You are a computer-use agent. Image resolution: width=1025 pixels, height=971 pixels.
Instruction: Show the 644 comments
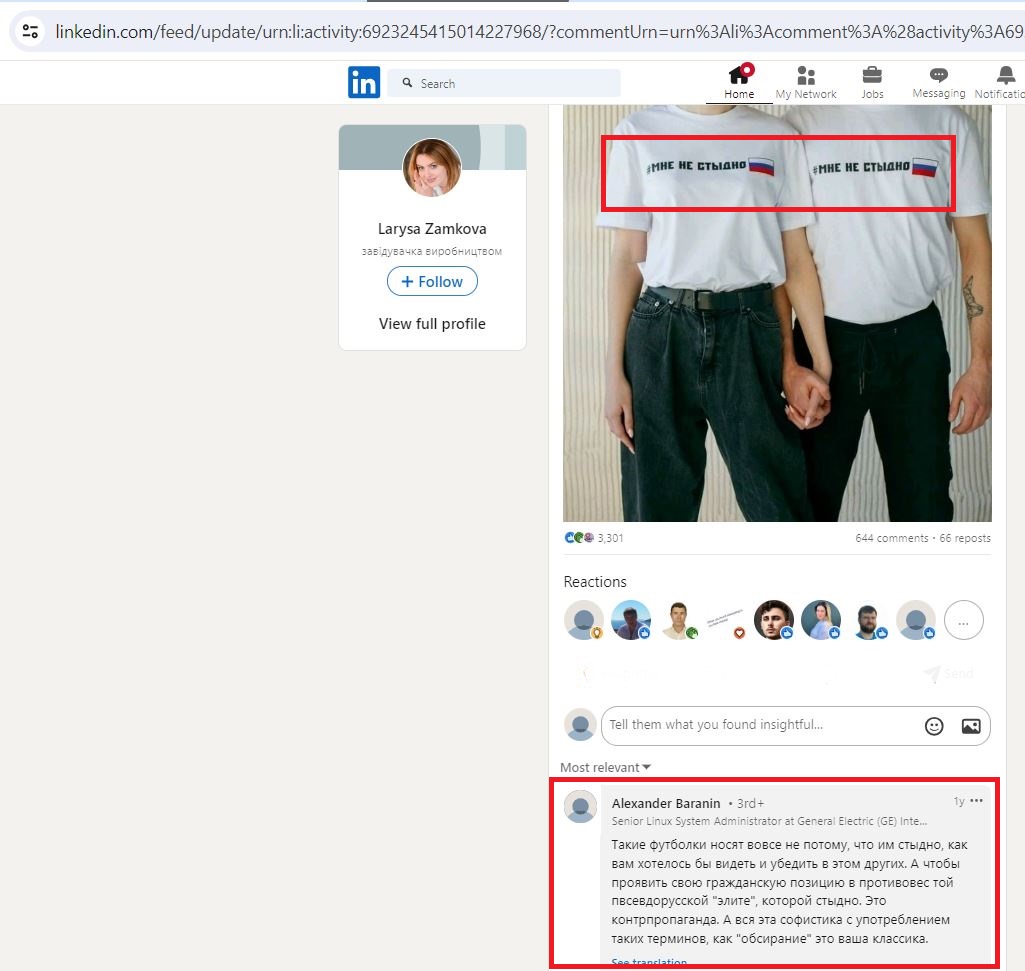(892, 538)
